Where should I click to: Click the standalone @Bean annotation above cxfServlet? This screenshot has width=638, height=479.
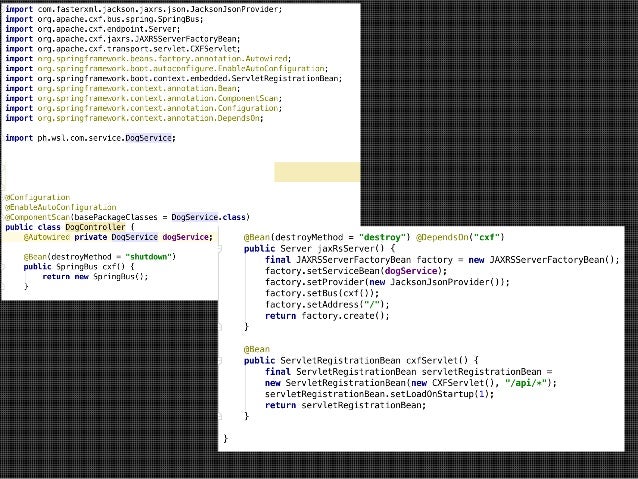point(257,349)
